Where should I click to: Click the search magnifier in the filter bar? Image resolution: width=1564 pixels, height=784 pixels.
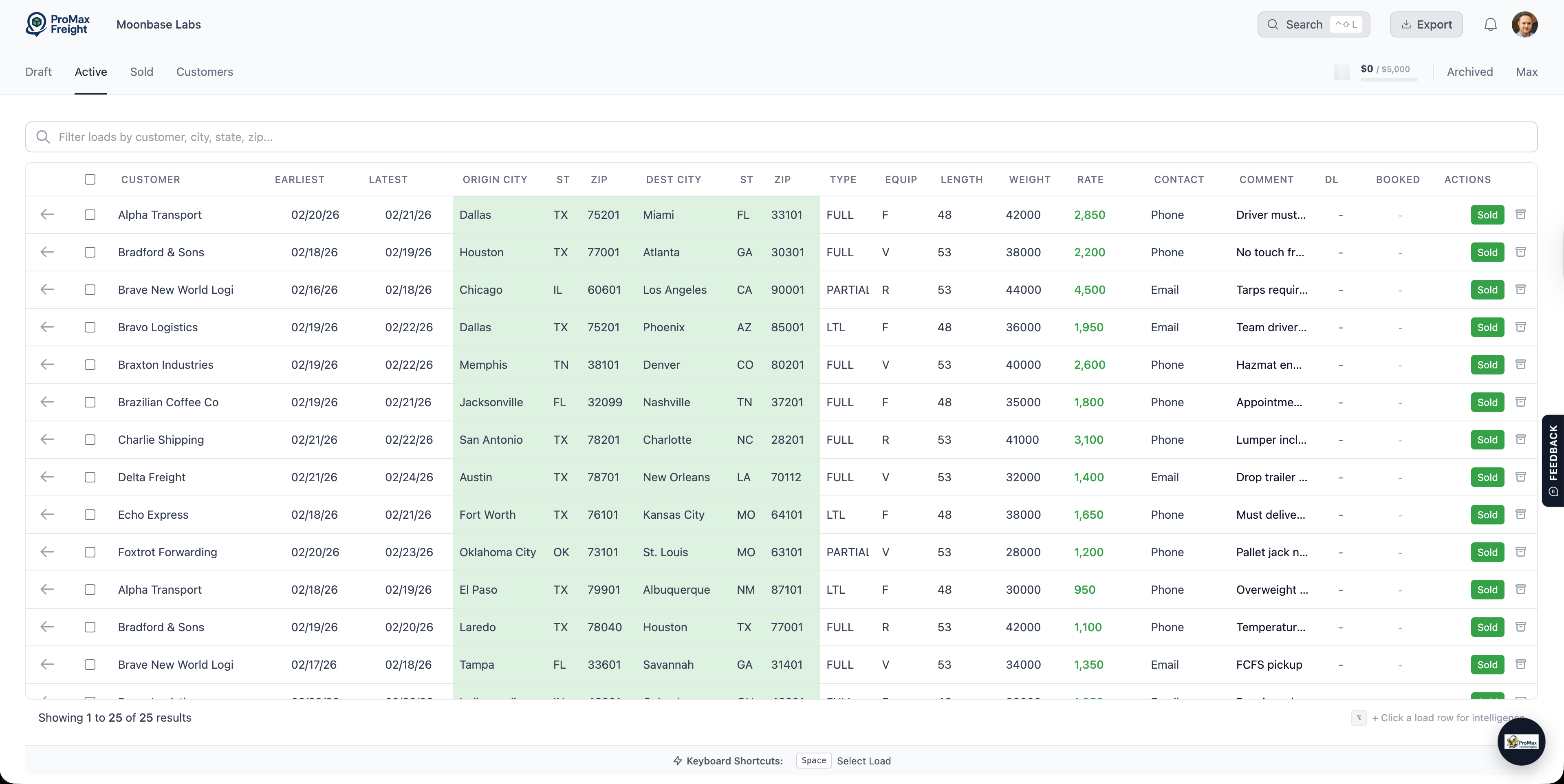[x=42, y=137]
